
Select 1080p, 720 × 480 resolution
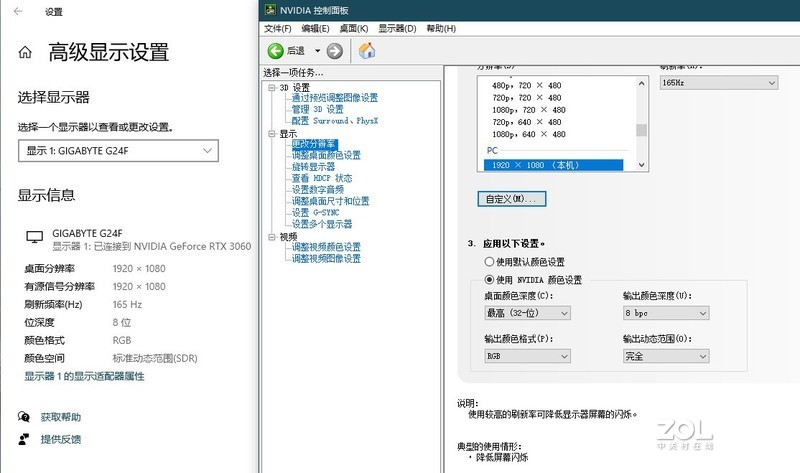pyautogui.click(x=529, y=110)
